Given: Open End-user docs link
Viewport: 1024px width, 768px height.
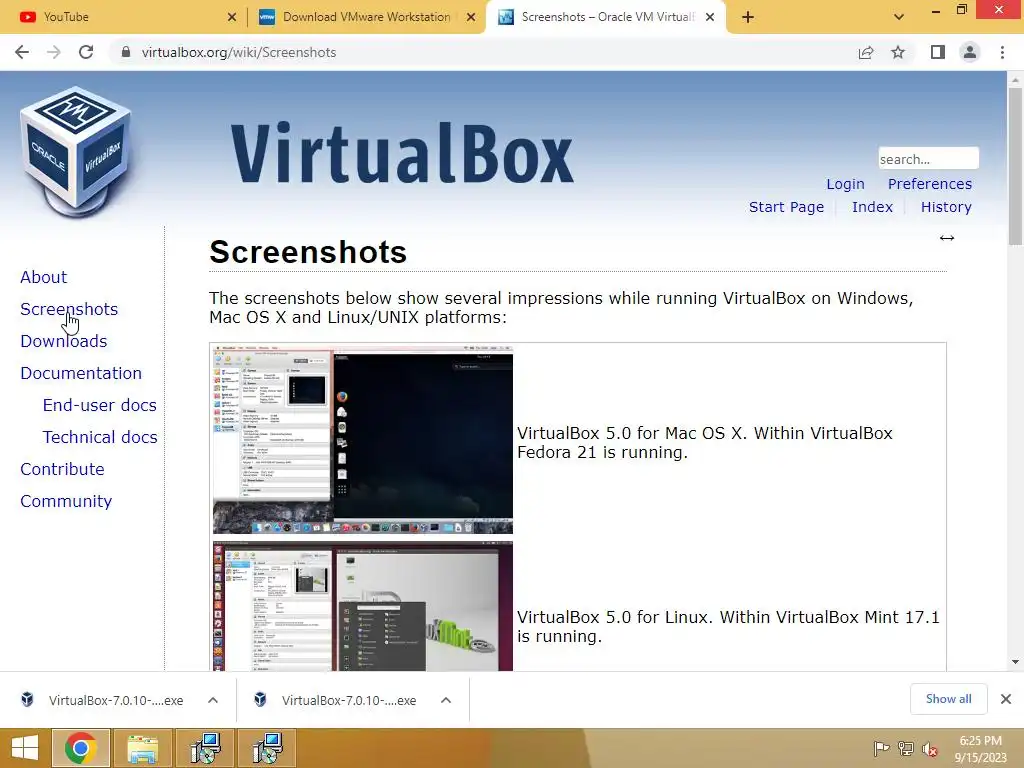Looking at the screenshot, I should coord(99,405).
